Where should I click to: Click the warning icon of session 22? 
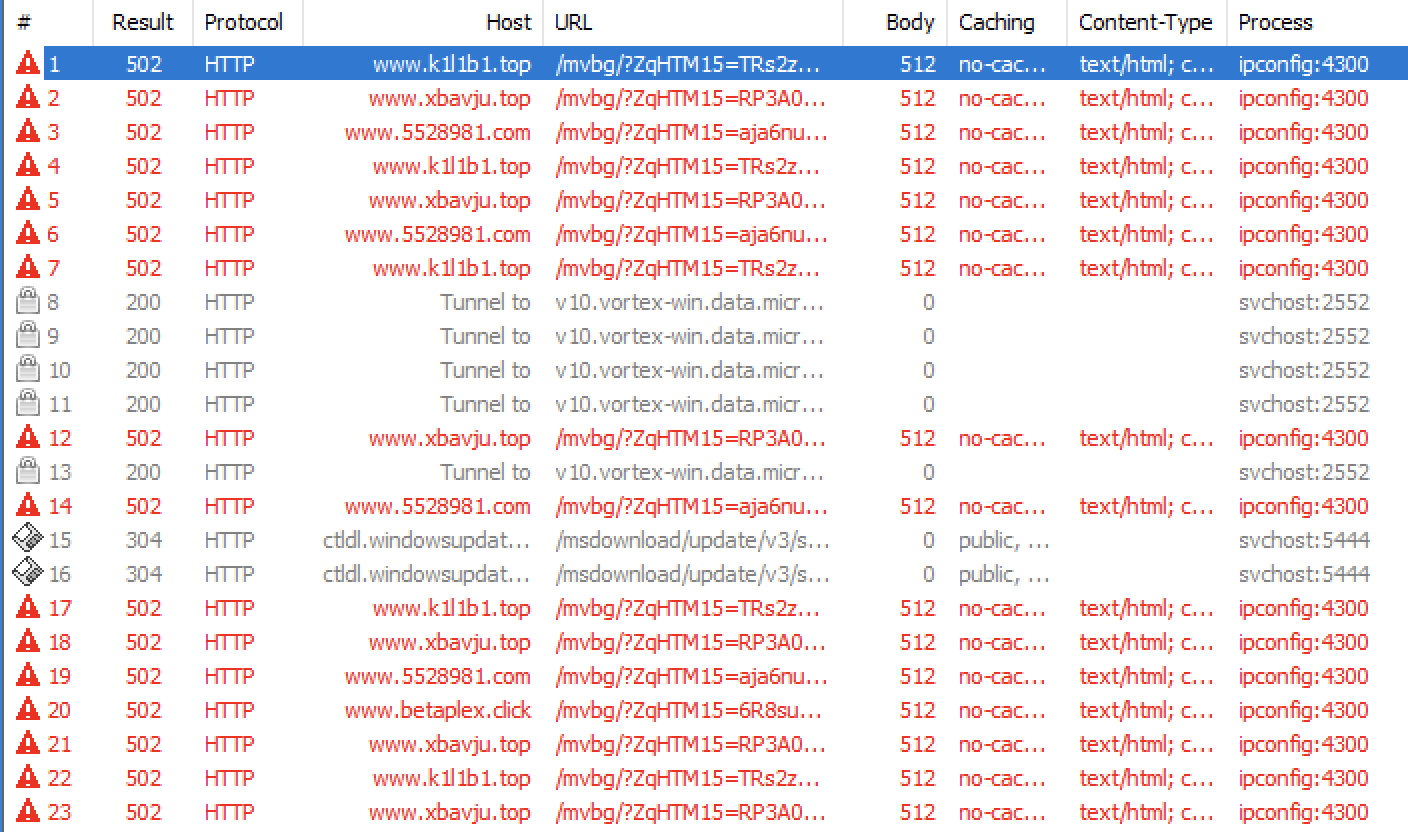tap(28, 778)
